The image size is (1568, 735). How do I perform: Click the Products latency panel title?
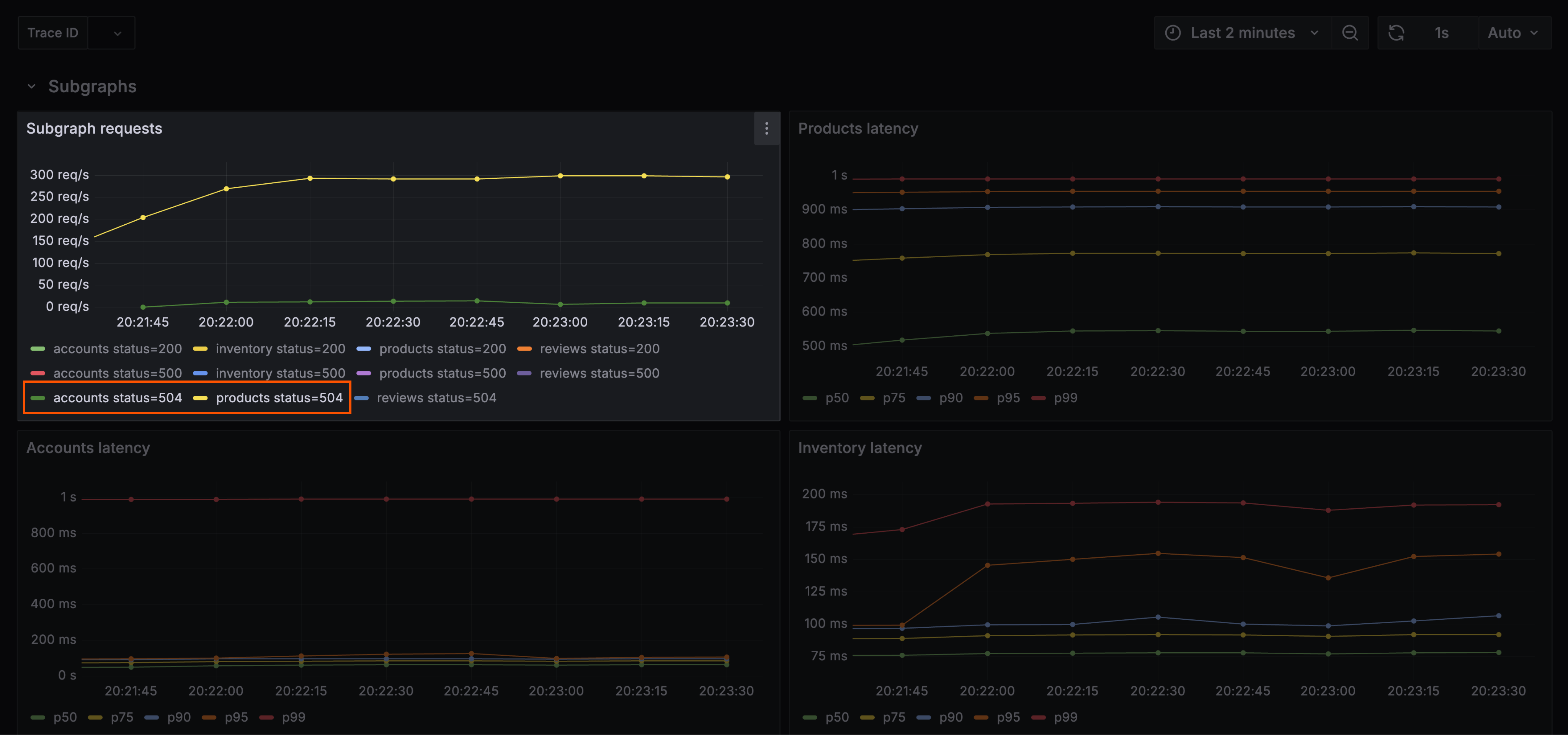point(858,128)
